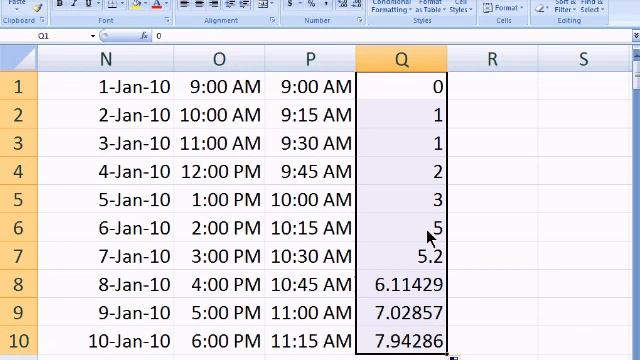The height and width of the screenshot is (360, 640).
Task: Click cell containing 12:00 PM
Action: tap(219, 171)
